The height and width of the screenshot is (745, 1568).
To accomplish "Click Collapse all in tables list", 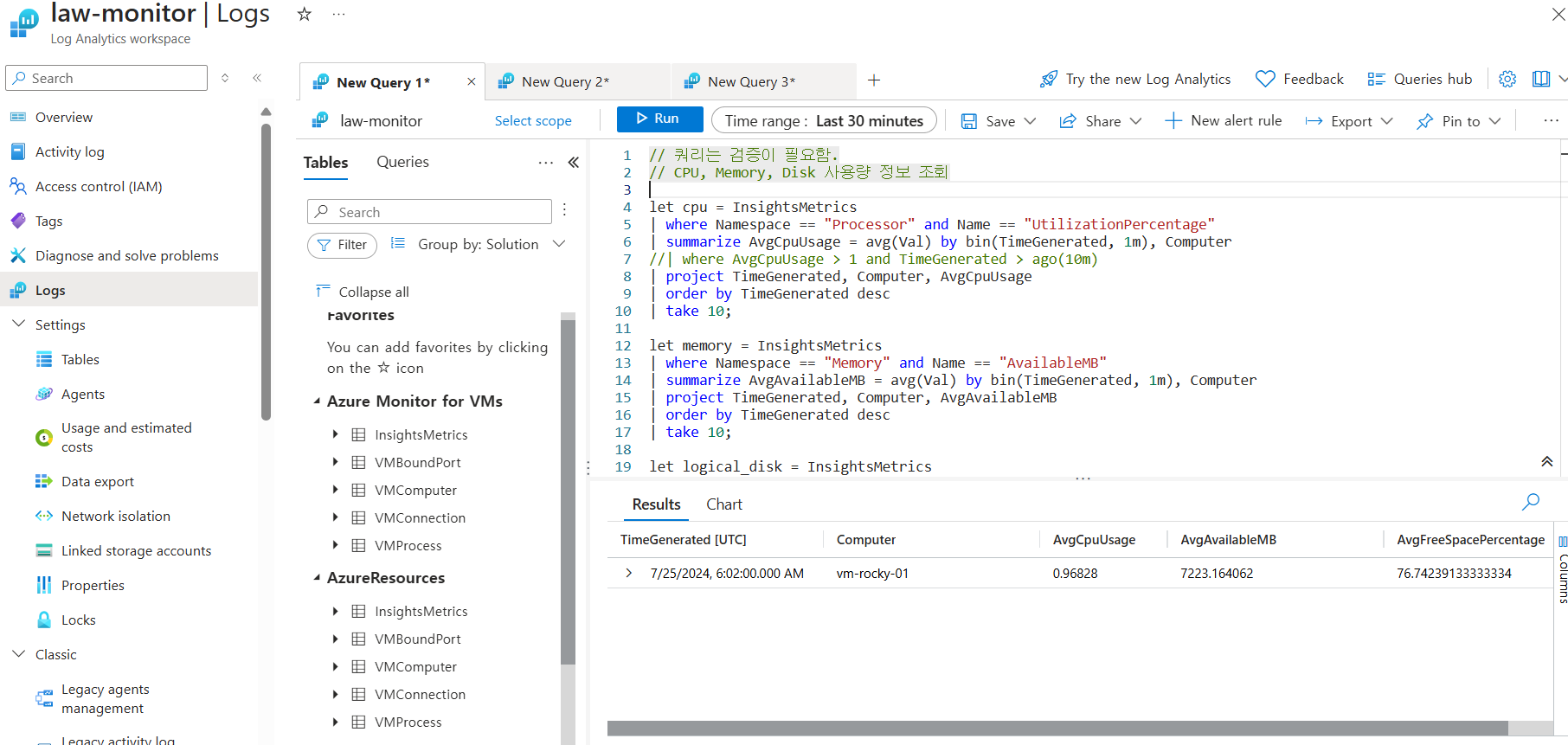I will click(363, 292).
